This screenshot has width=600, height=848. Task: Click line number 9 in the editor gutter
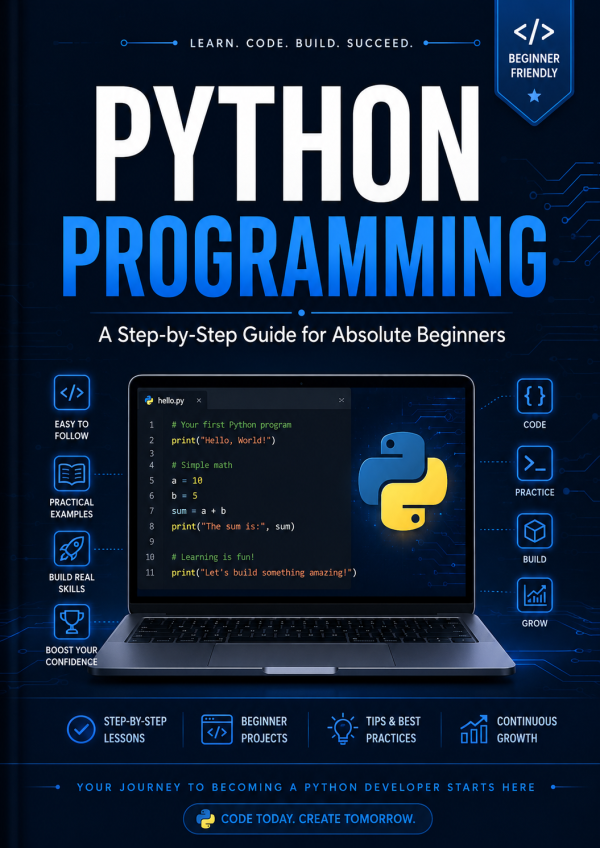(151, 541)
